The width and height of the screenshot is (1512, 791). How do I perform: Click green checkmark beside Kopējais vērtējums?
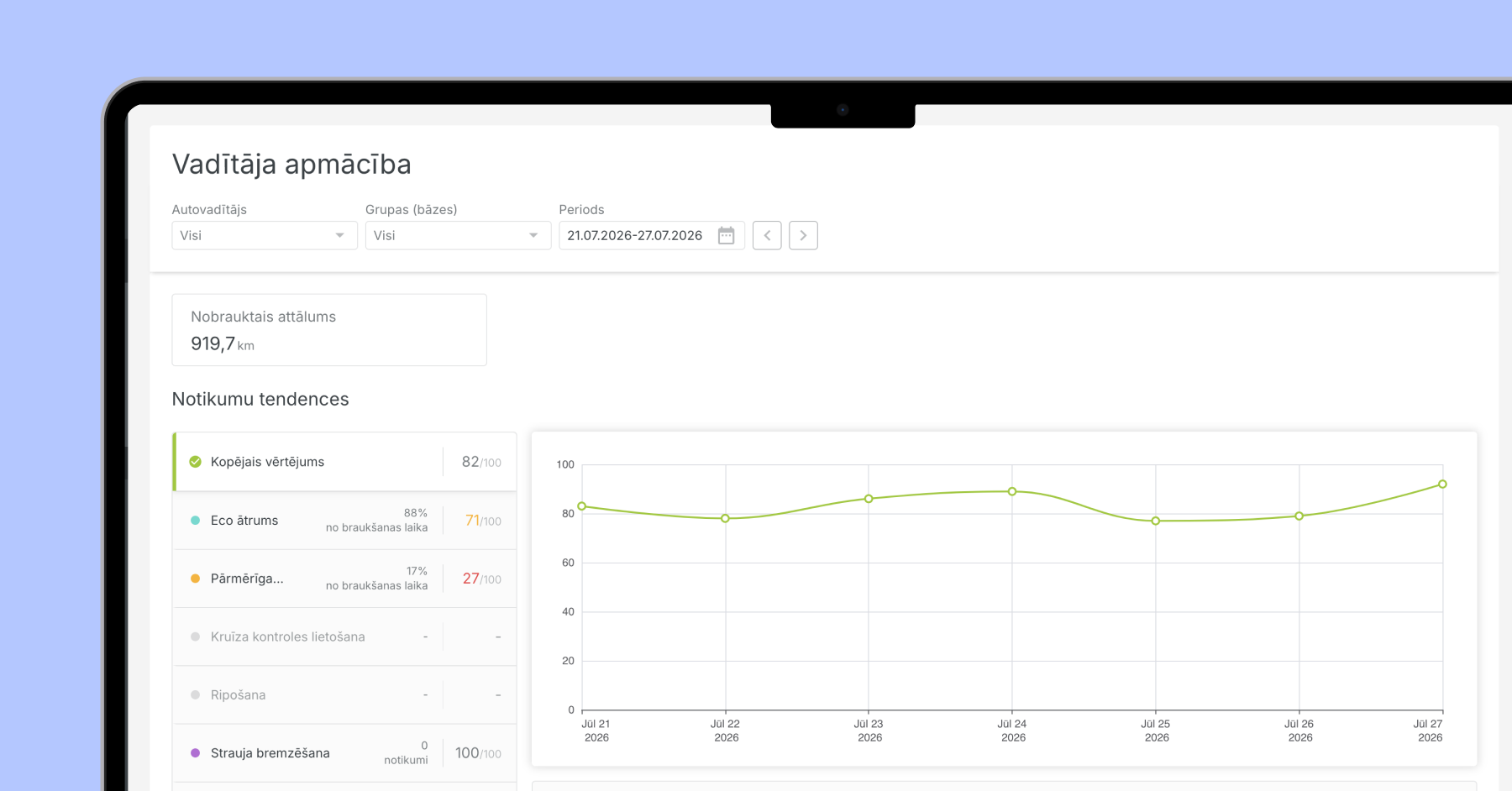pyautogui.click(x=195, y=462)
